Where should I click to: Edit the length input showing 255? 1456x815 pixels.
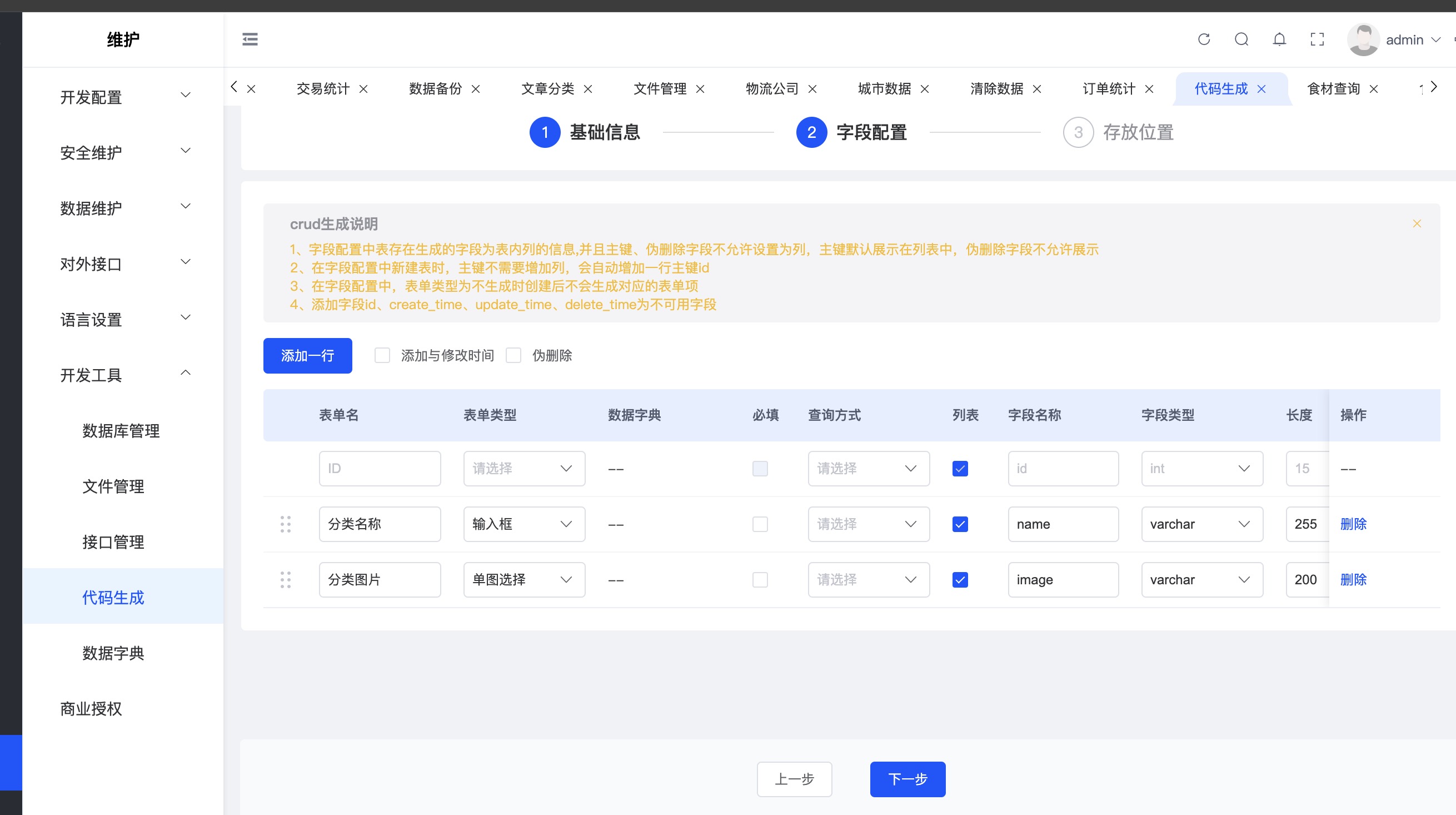pyautogui.click(x=1308, y=524)
